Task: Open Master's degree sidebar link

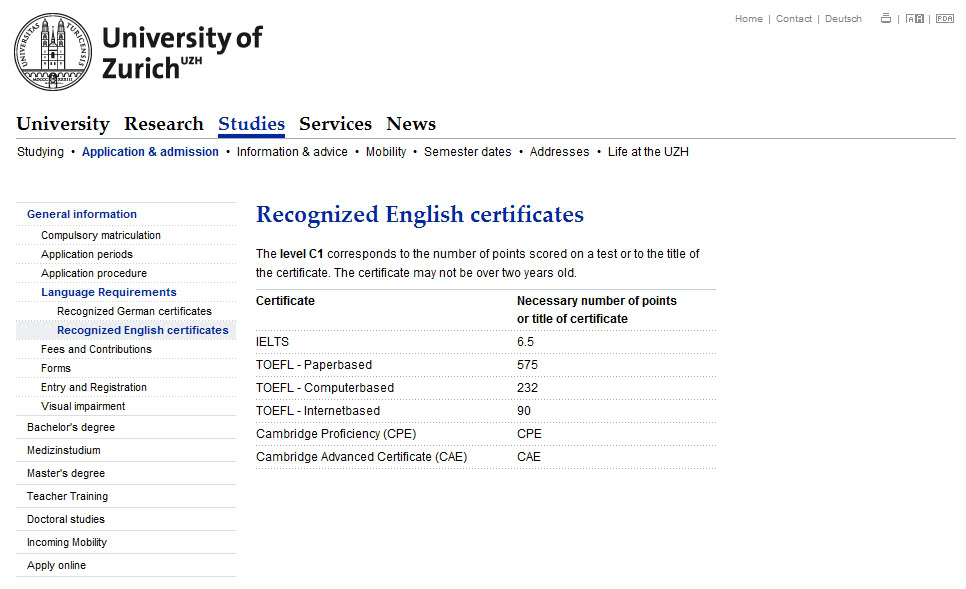Action: (x=66, y=473)
